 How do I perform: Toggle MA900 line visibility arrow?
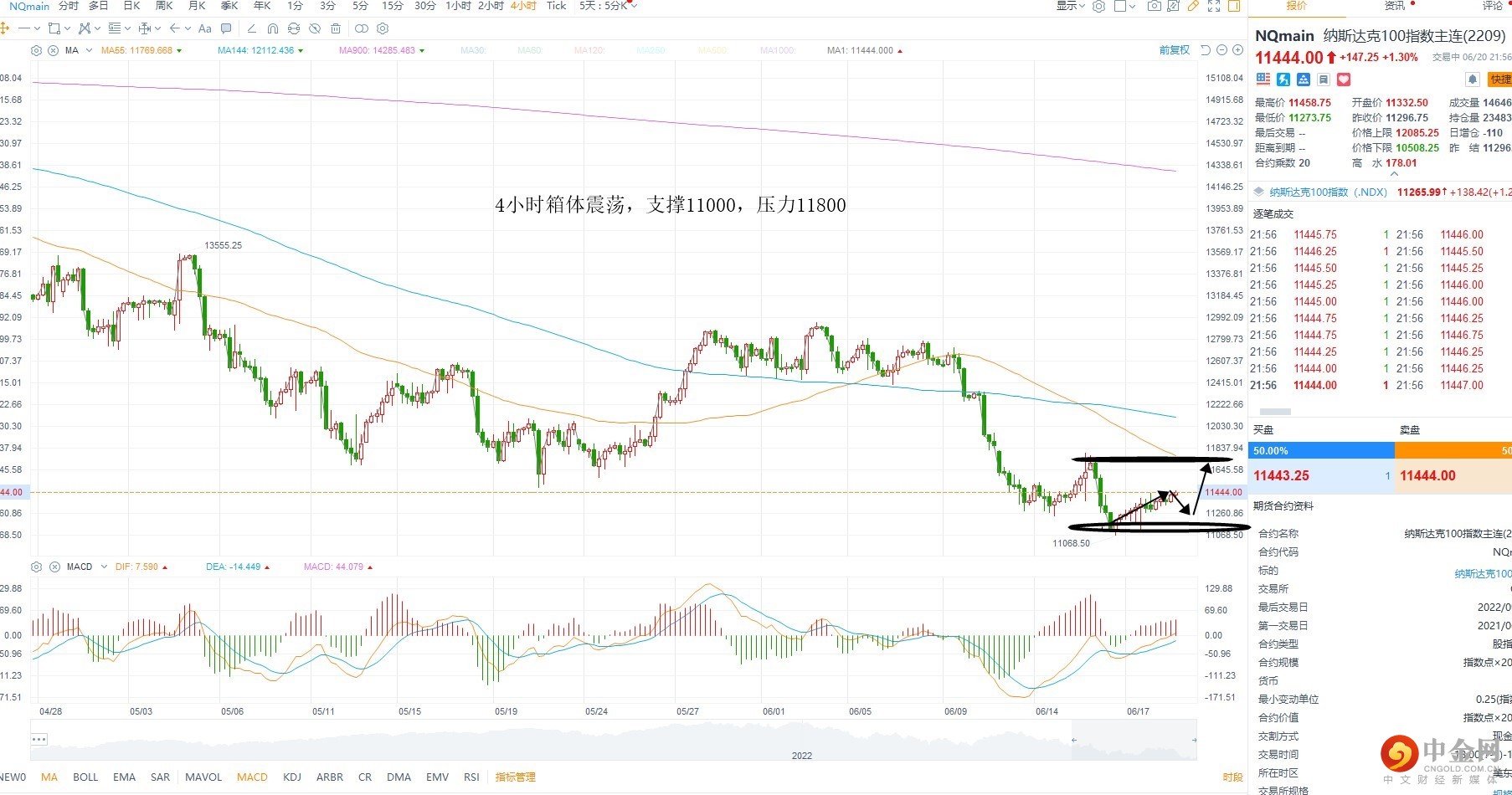point(422,51)
